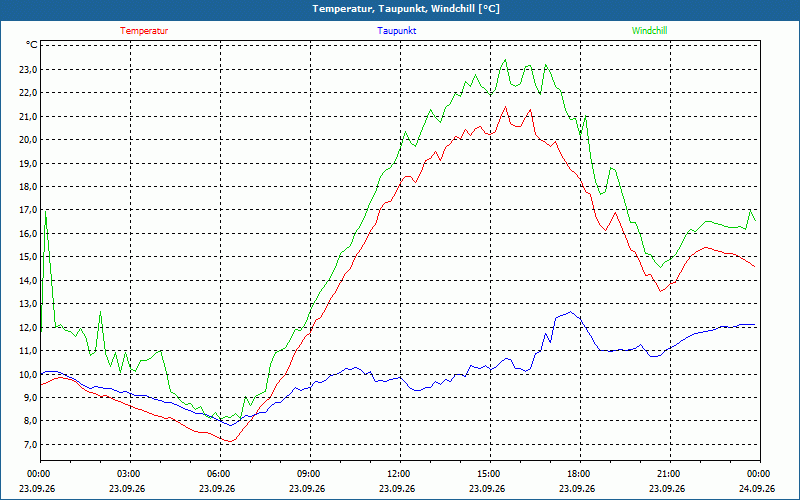Click the '00:00' label dated 23.09.26

[40, 474]
